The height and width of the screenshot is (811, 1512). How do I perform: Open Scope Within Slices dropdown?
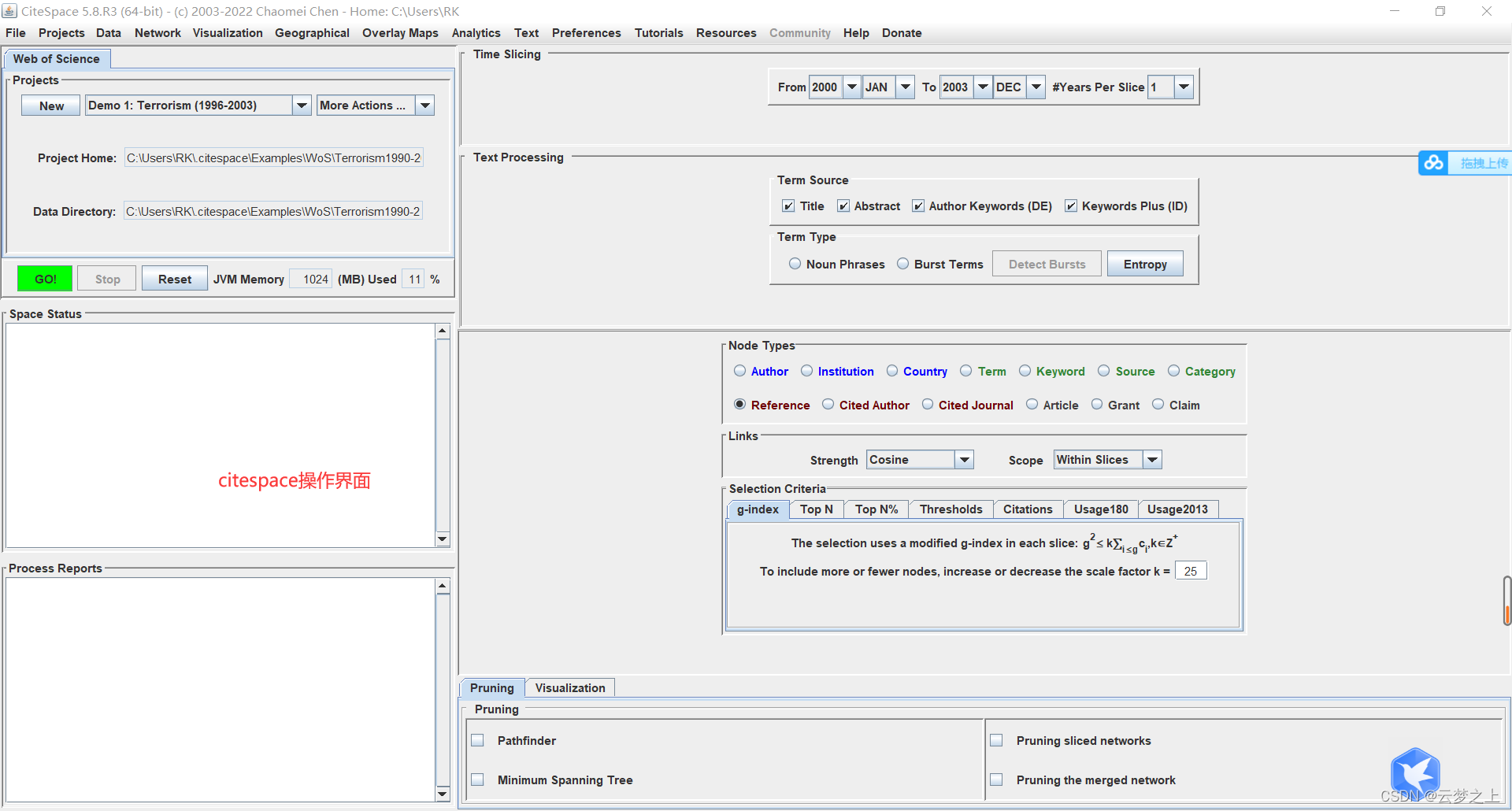(x=1152, y=460)
